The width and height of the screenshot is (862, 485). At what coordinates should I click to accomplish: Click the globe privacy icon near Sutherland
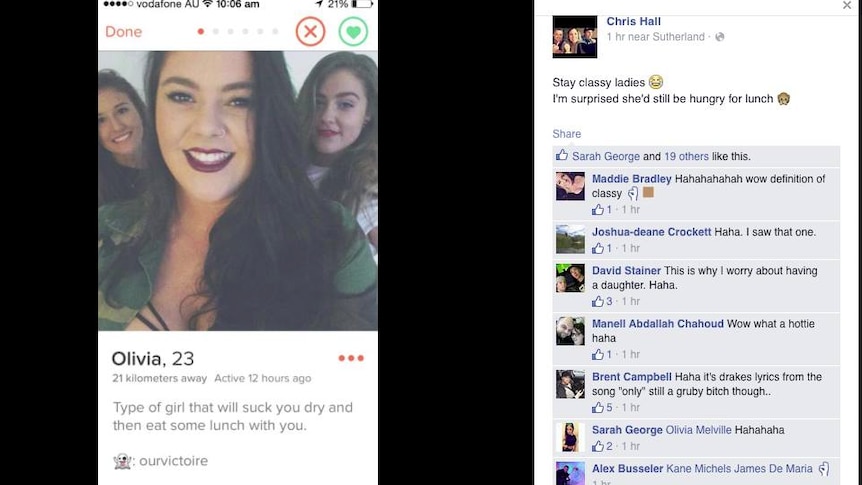pyautogui.click(x=720, y=37)
